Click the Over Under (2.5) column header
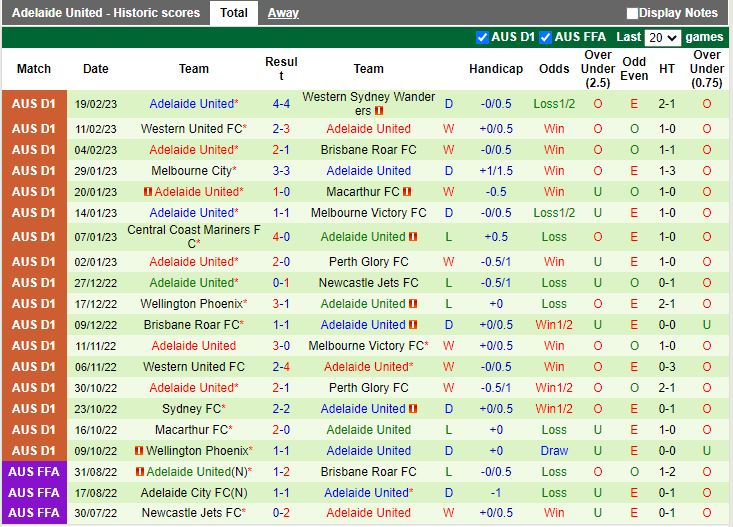 click(597, 69)
